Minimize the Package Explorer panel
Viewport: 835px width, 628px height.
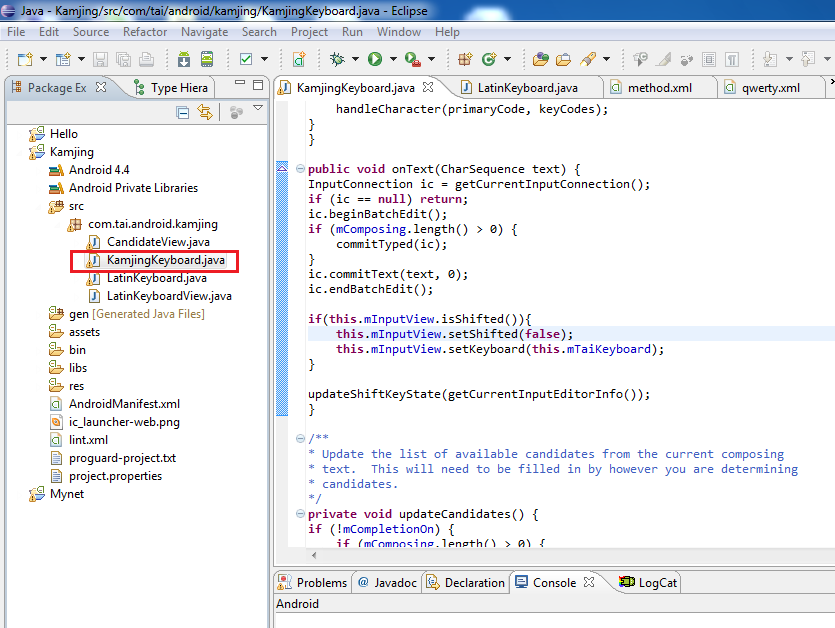coord(240,83)
